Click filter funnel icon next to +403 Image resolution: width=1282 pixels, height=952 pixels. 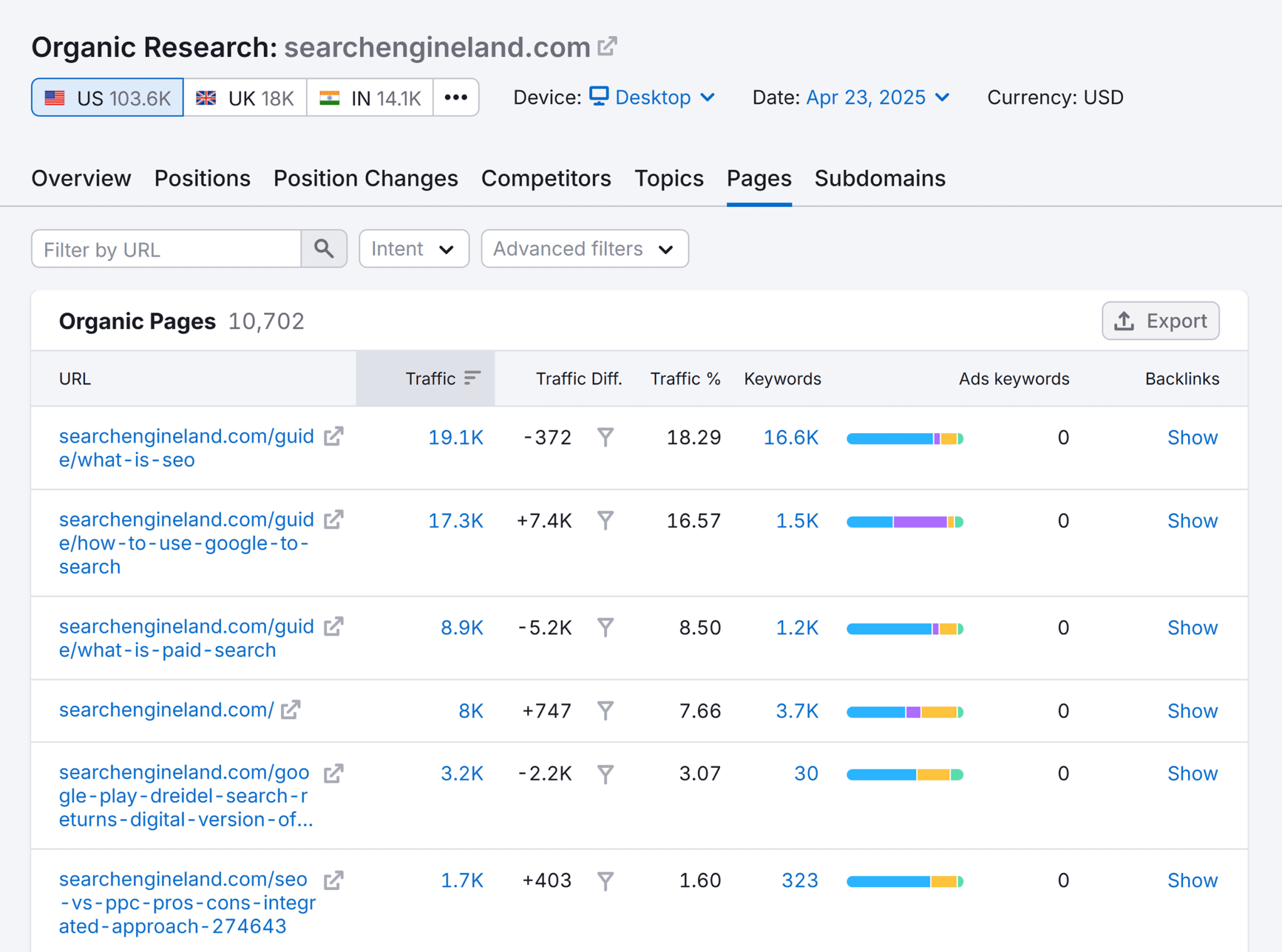(605, 881)
